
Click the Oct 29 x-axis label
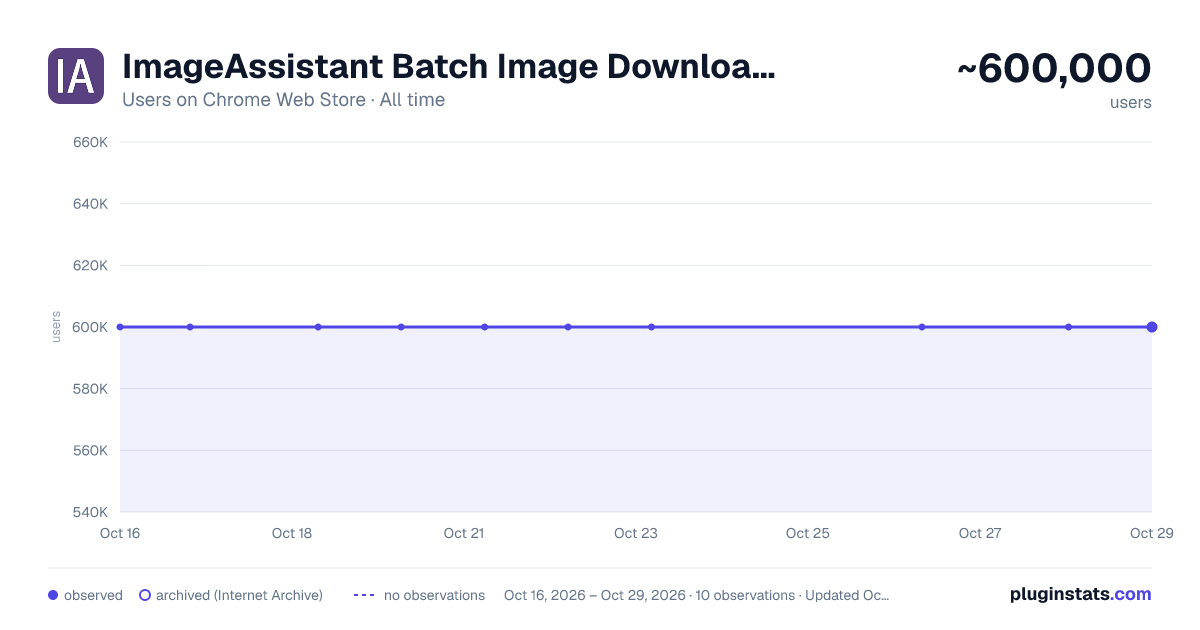[x=1150, y=533]
